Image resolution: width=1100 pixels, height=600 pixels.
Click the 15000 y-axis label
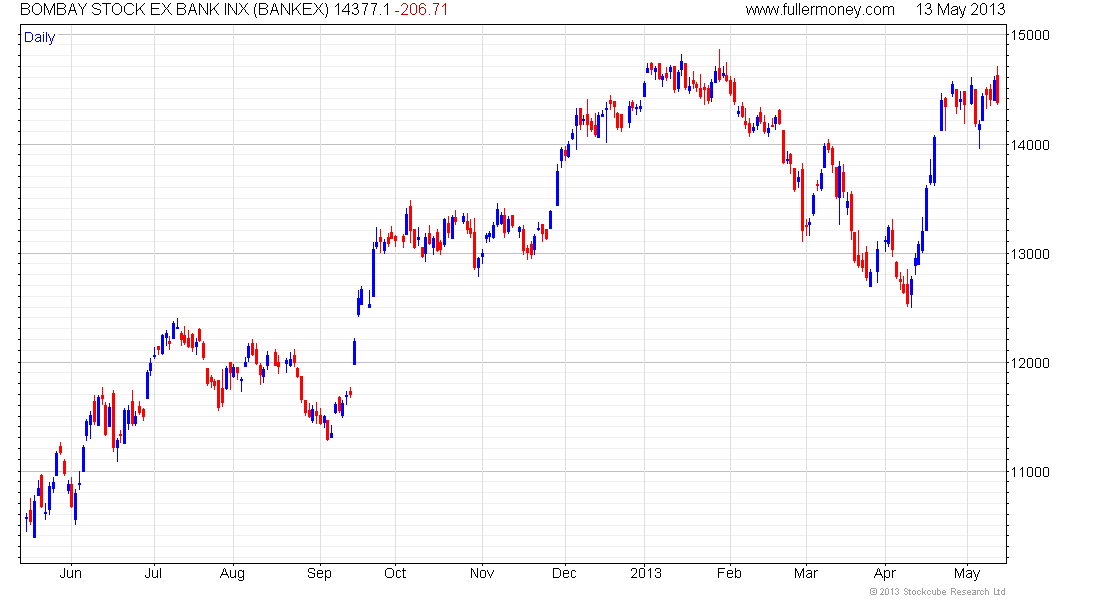(1030, 35)
